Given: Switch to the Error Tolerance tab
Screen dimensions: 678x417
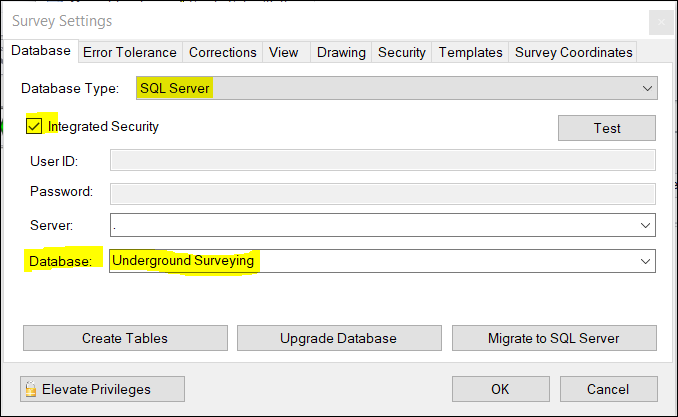Looking at the screenshot, I should point(129,52).
